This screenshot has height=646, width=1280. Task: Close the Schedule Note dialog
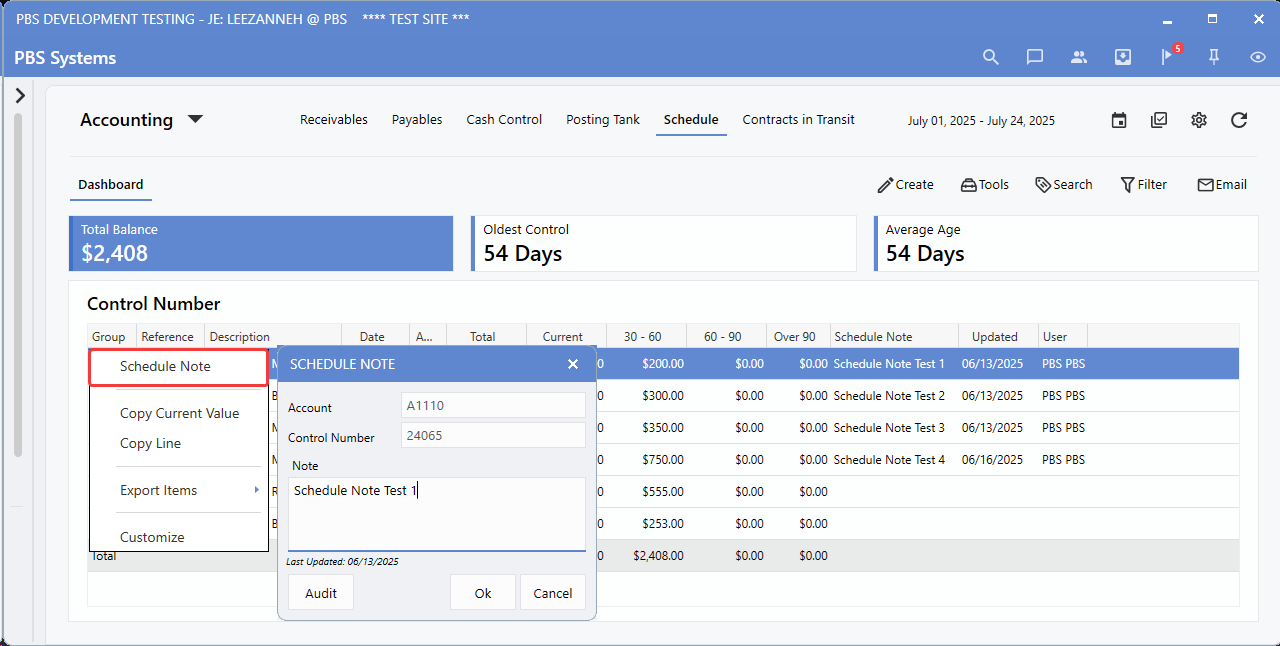click(x=573, y=364)
